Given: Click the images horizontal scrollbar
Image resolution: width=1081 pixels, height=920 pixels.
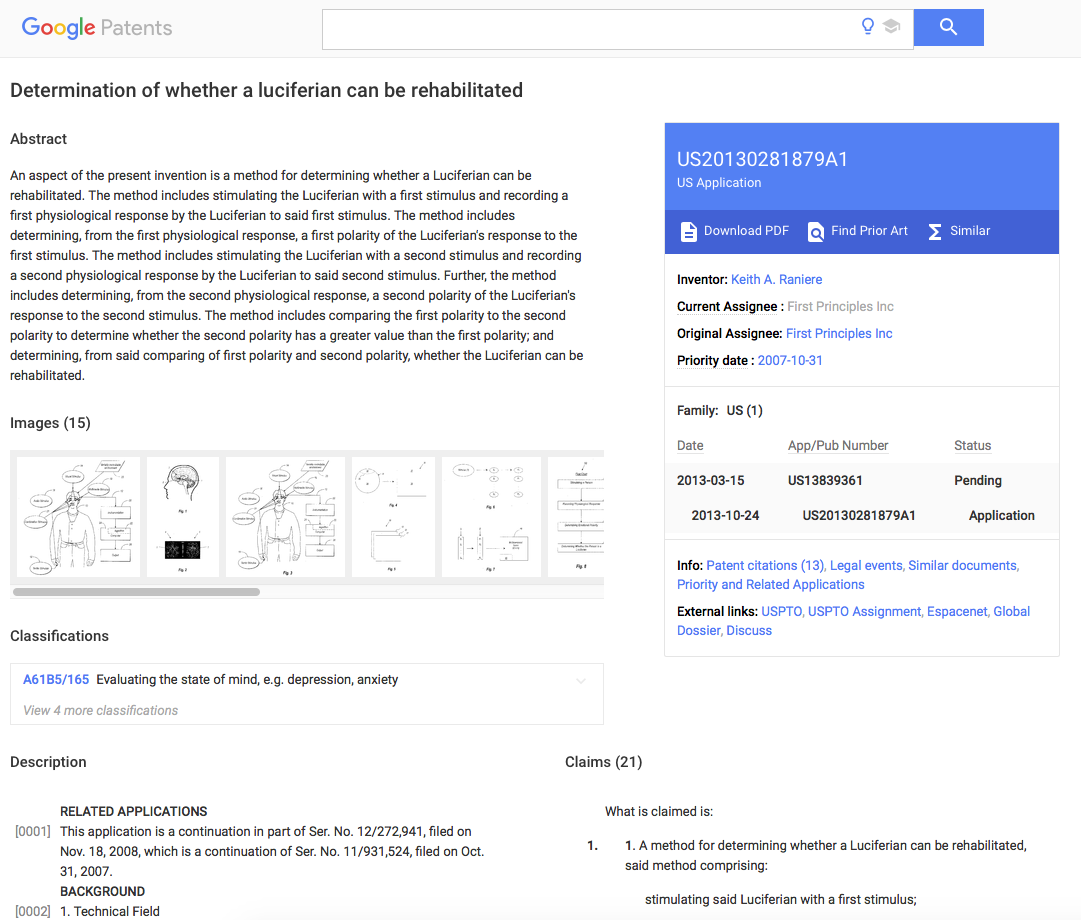Looking at the screenshot, I should pos(137,592).
